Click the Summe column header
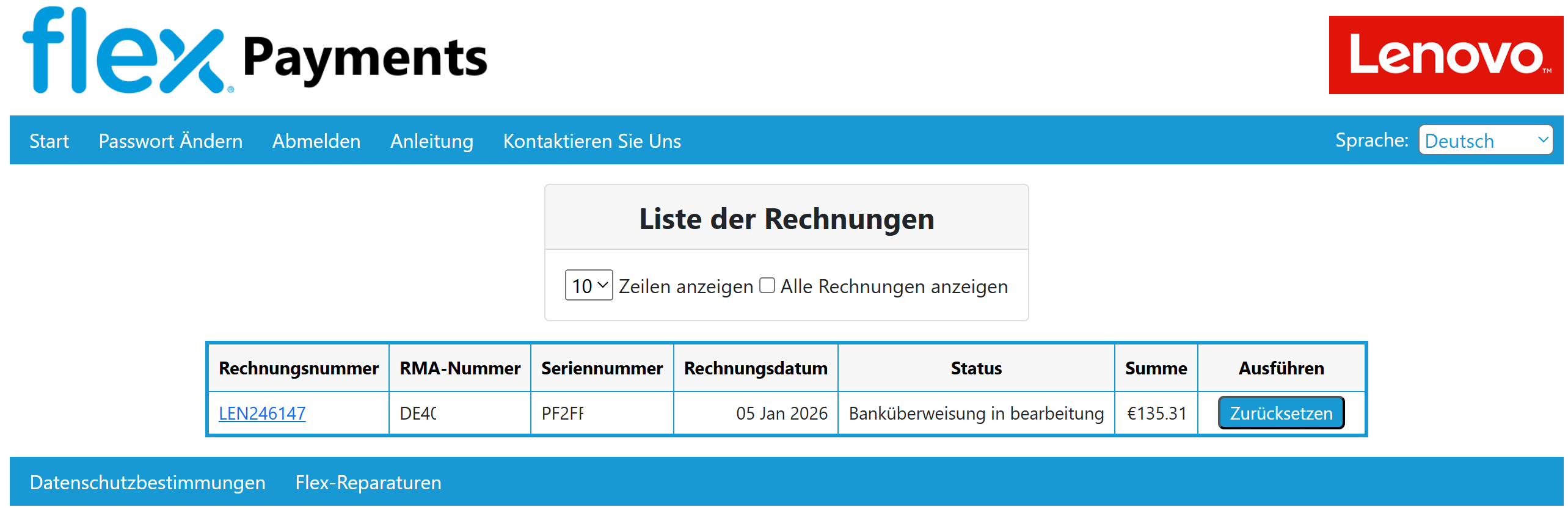The image size is (1568, 510). 1156,368
